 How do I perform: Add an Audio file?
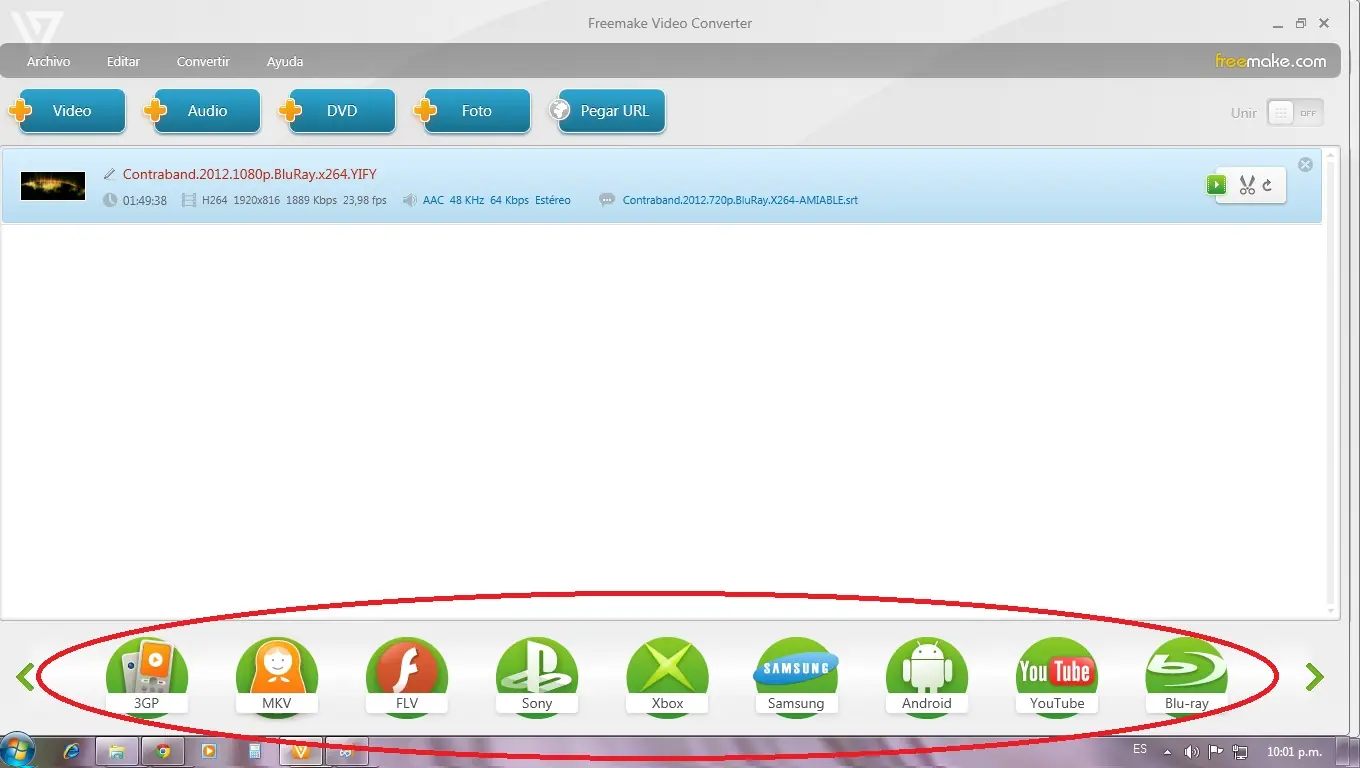pyautogui.click(x=203, y=111)
